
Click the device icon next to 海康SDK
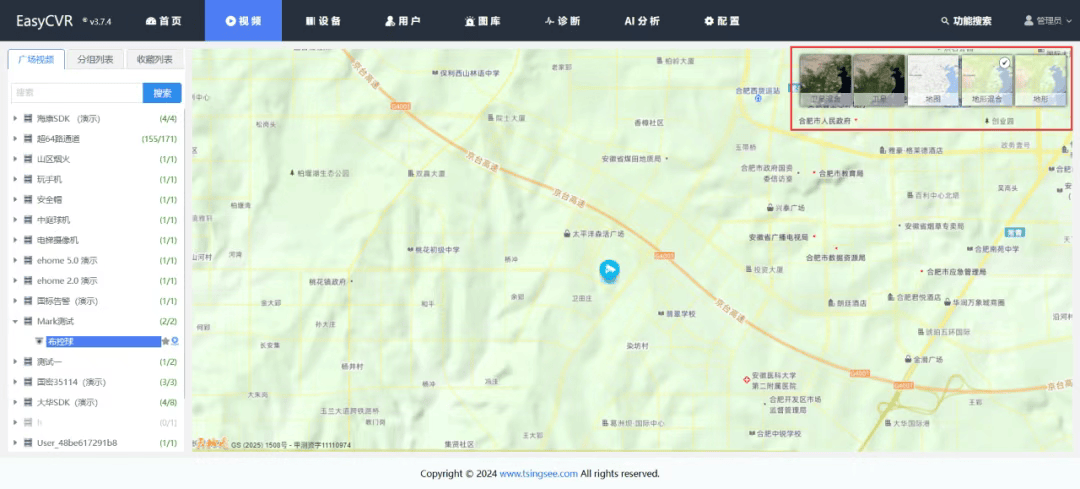[x=28, y=118]
